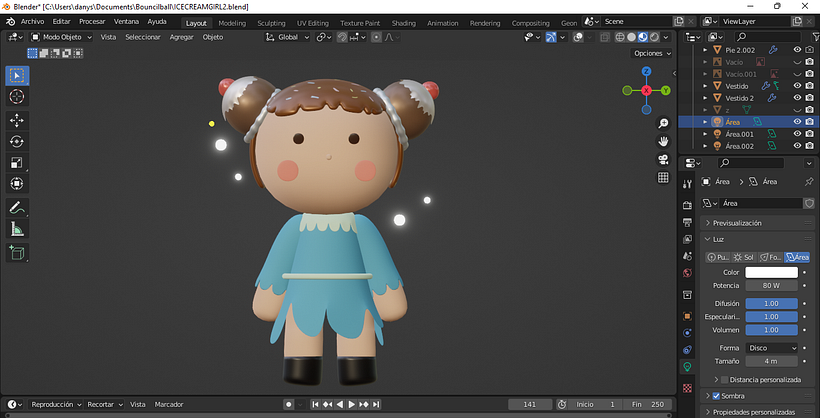
Task: Expand the Propiedades personalizadas panel
Action: (757, 412)
